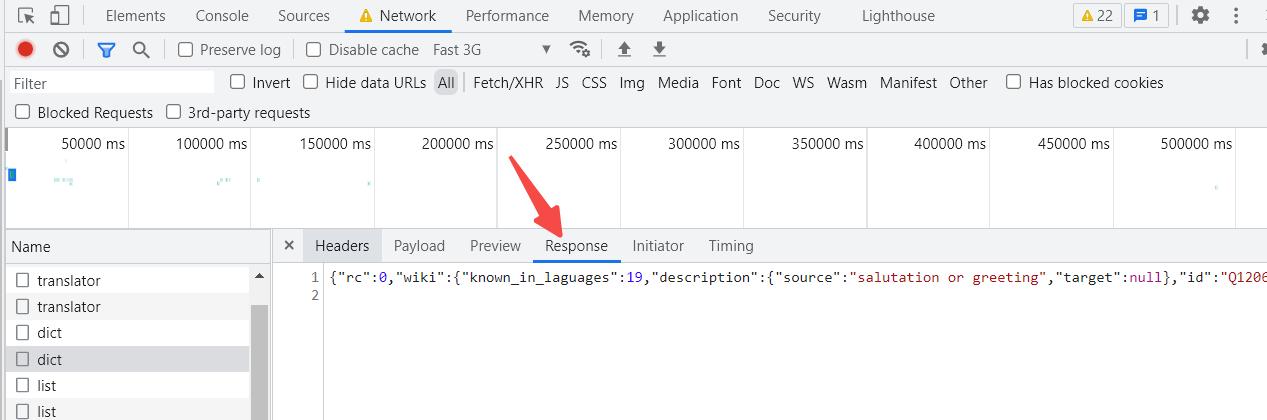Open the Fast 3G throttling dropdown
The width and height of the screenshot is (1267, 420).
[492, 49]
